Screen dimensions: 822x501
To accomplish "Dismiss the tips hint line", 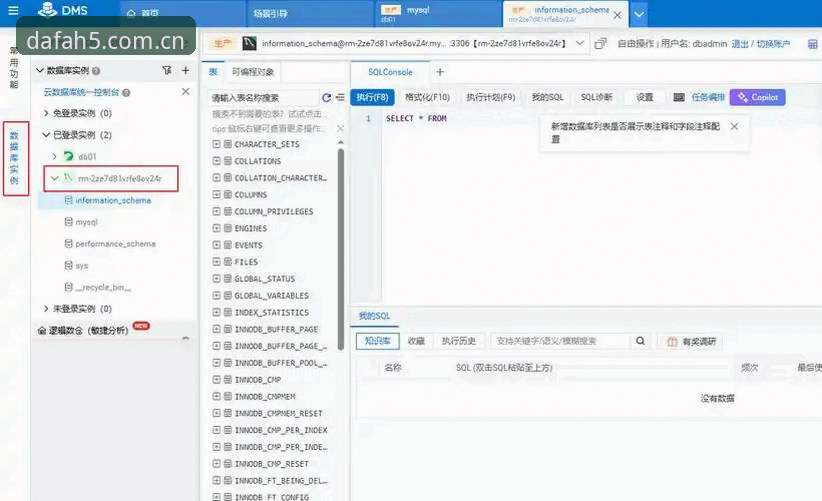I will pos(340,128).
